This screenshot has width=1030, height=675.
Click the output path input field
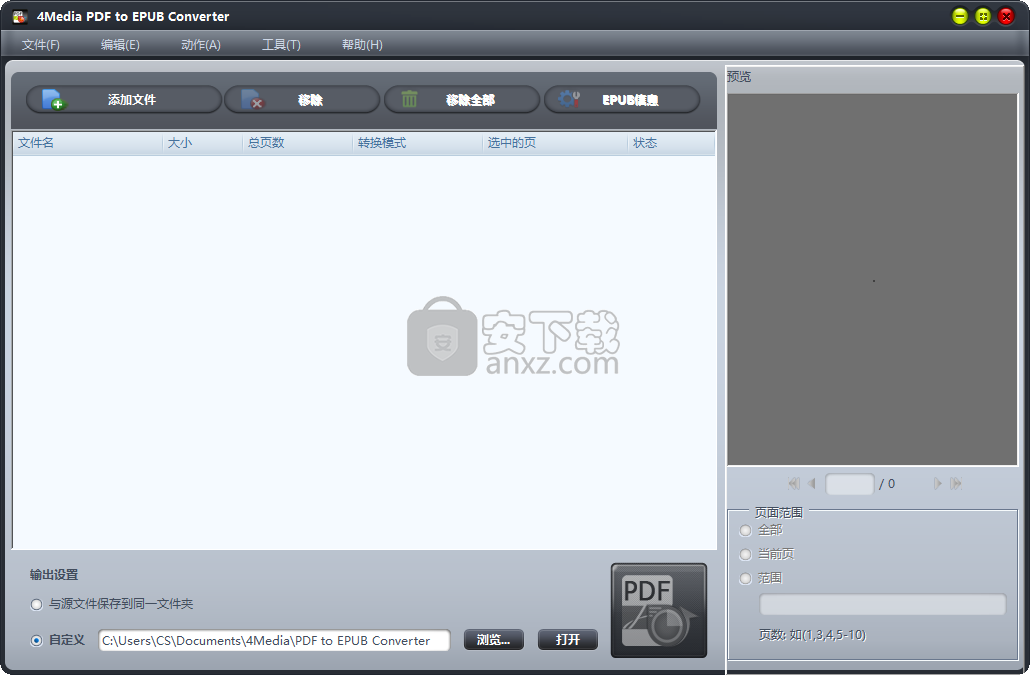275,640
